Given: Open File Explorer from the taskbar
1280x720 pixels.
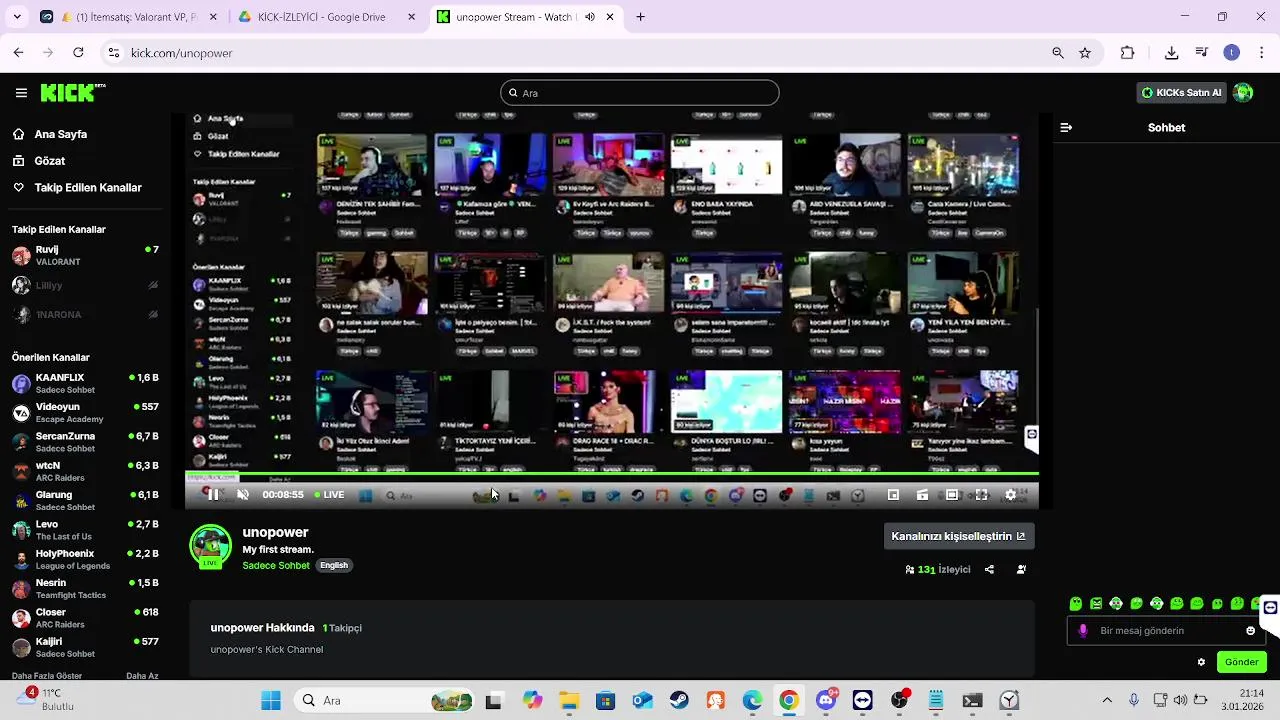Looking at the screenshot, I should (569, 700).
